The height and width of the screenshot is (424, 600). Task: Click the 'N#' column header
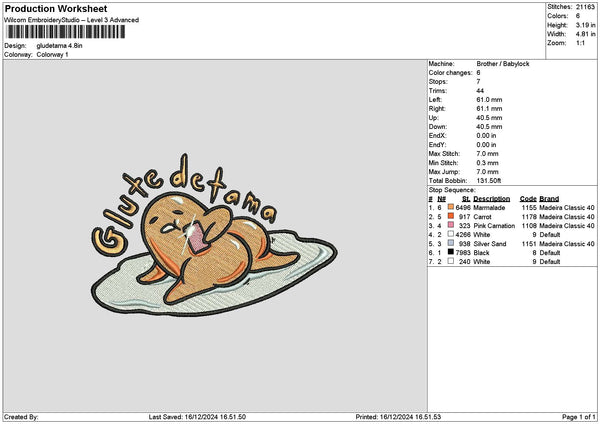(442, 199)
